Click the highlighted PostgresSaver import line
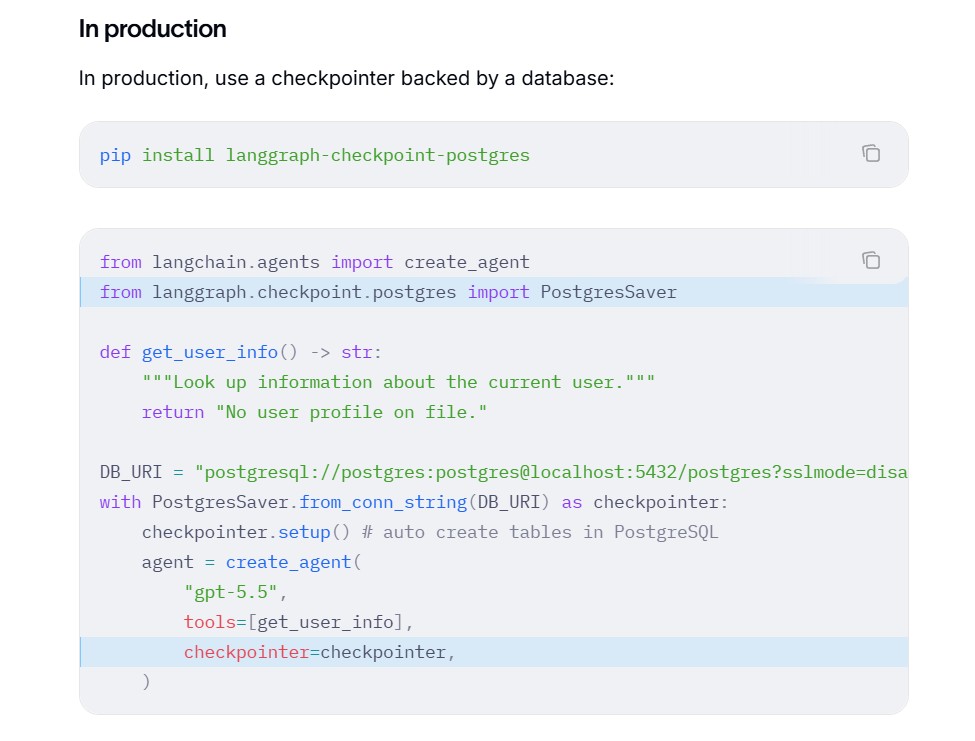 point(494,292)
